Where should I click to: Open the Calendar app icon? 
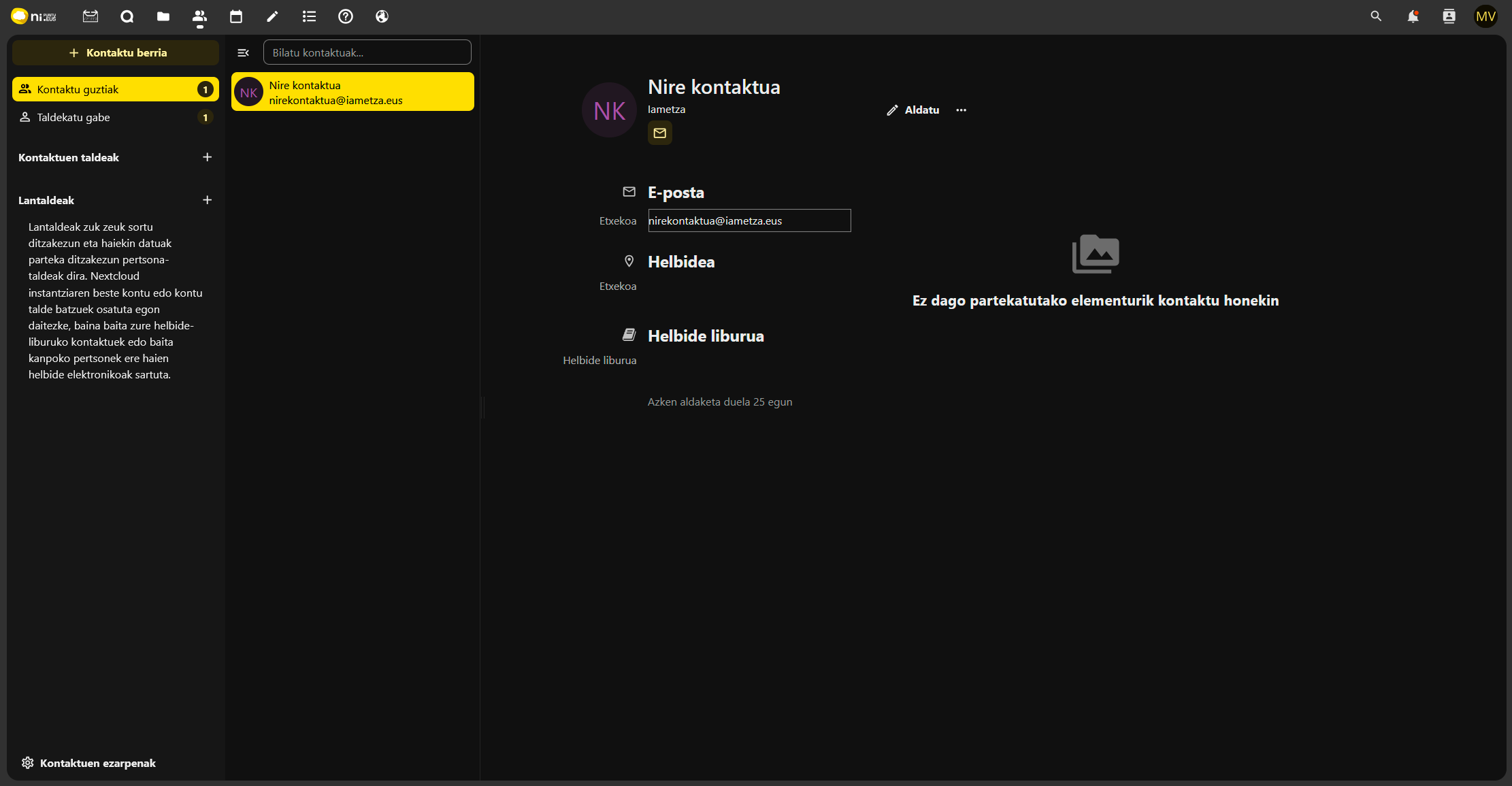(x=236, y=16)
